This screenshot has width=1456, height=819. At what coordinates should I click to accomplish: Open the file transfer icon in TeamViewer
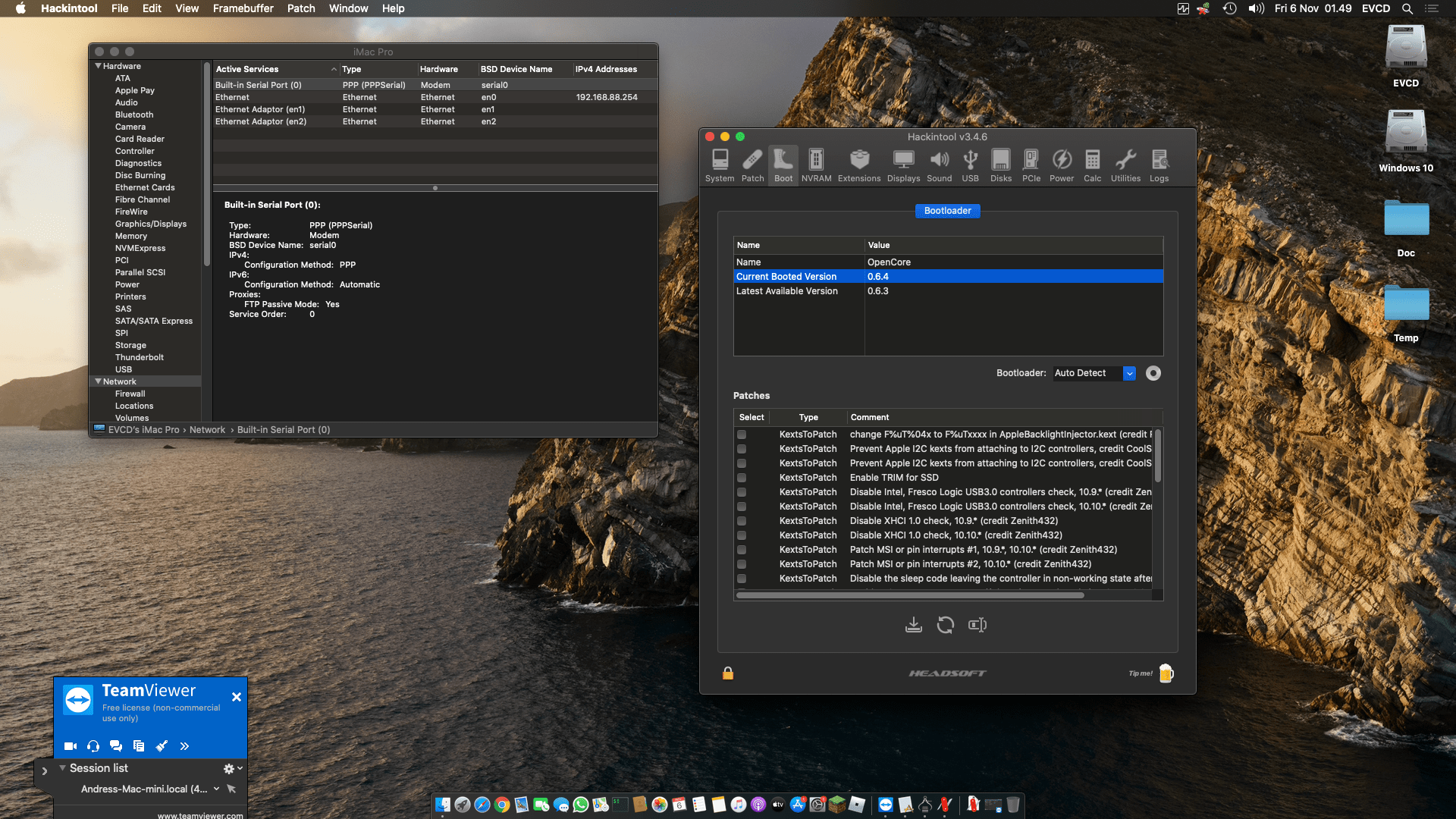pos(139,746)
